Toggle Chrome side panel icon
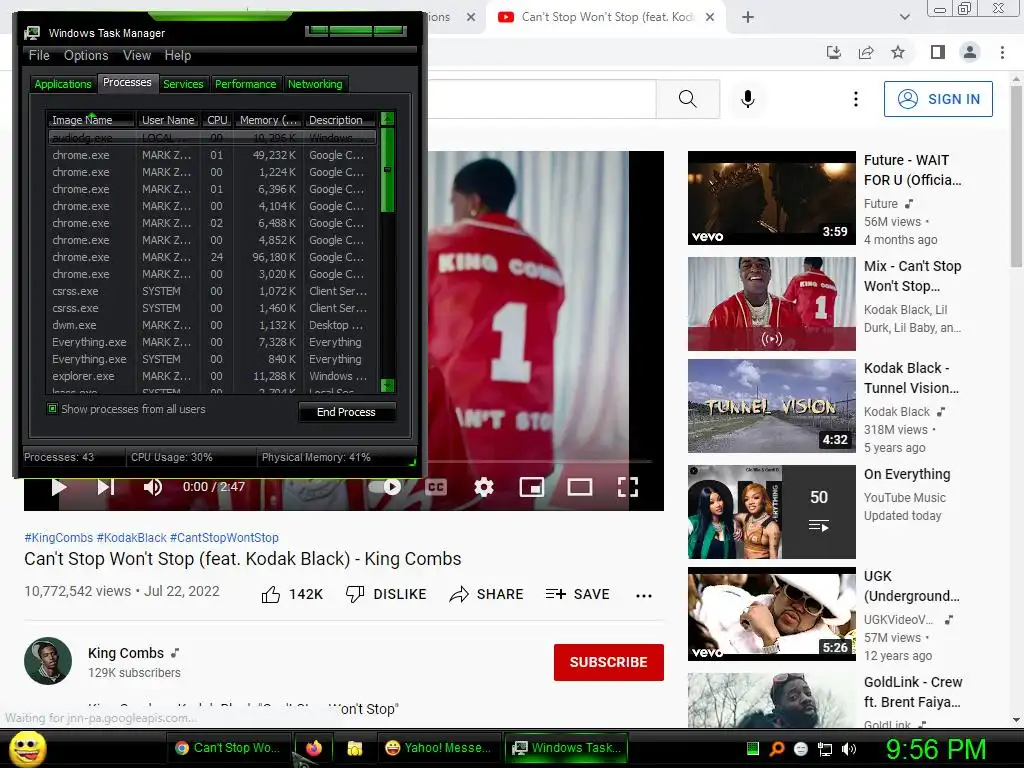 click(938, 52)
